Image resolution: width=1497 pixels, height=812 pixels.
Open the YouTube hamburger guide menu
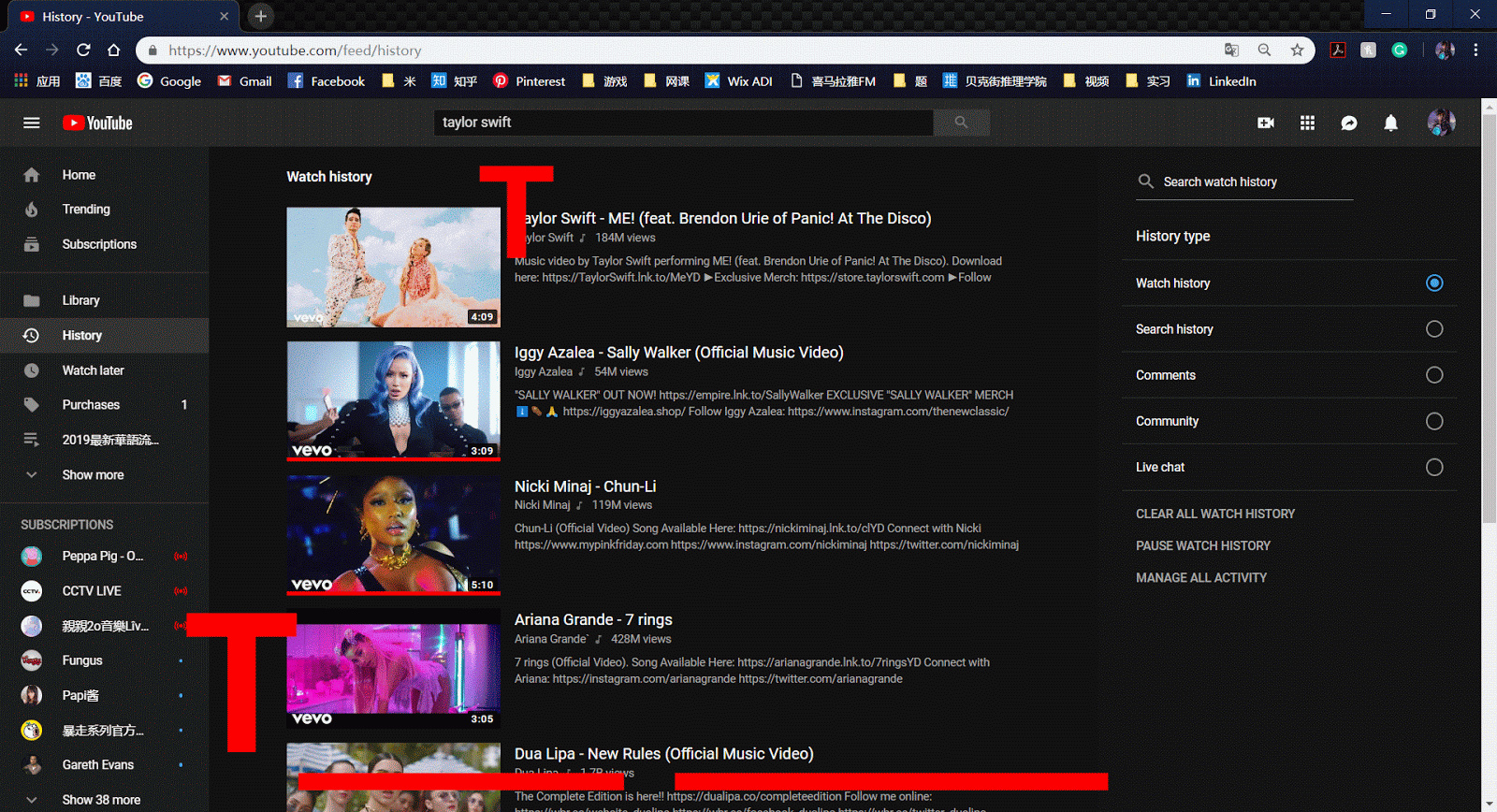pyautogui.click(x=32, y=123)
